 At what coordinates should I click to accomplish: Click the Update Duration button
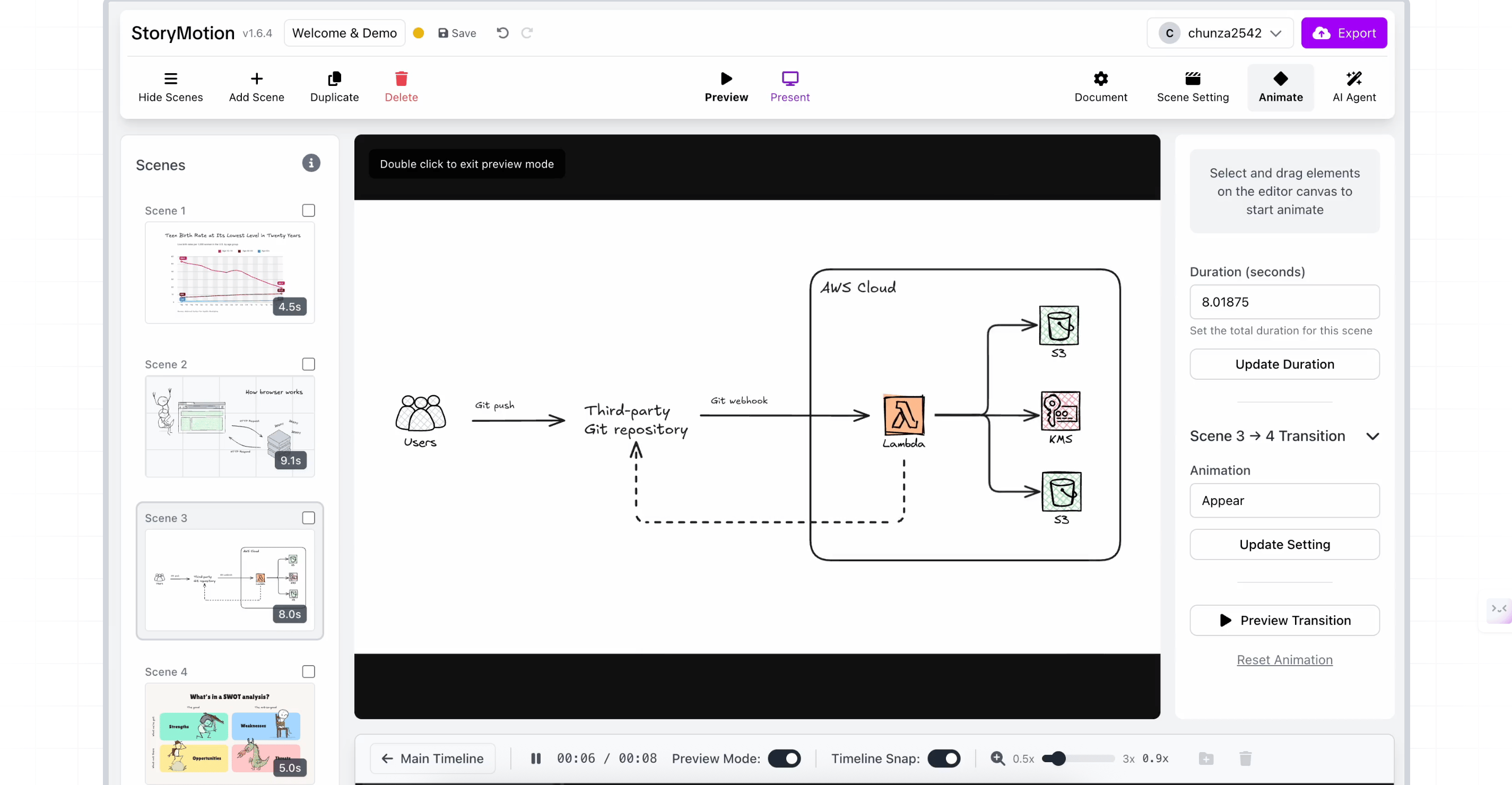coord(1284,364)
